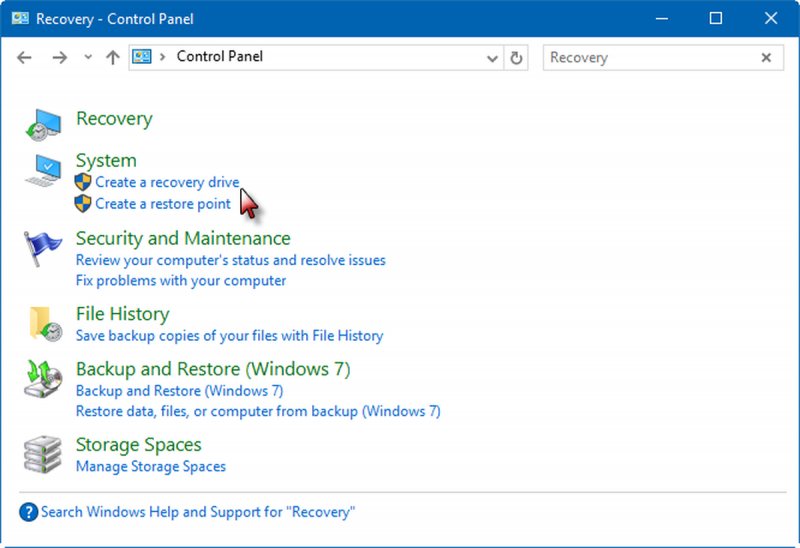The width and height of the screenshot is (800, 548).
Task: Click Manage Storage Spaces
Action: pos(151,466)
